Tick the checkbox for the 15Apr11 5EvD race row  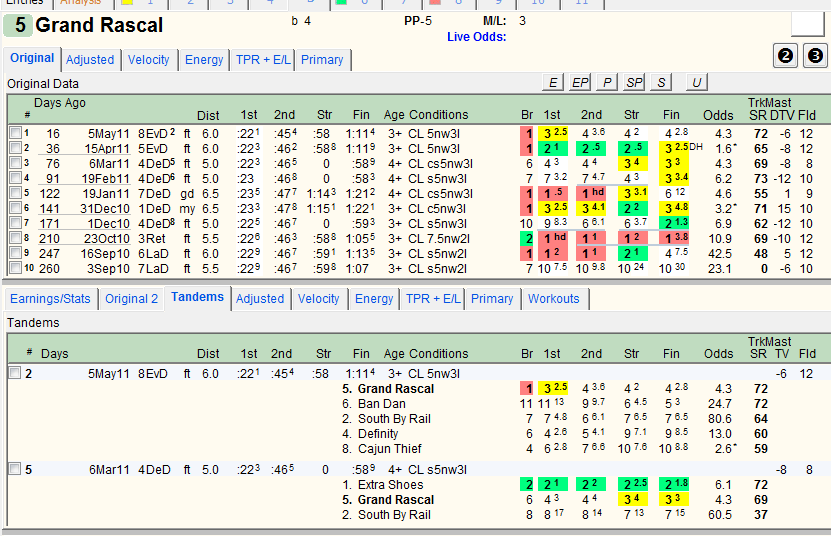(x=15, y=148)
